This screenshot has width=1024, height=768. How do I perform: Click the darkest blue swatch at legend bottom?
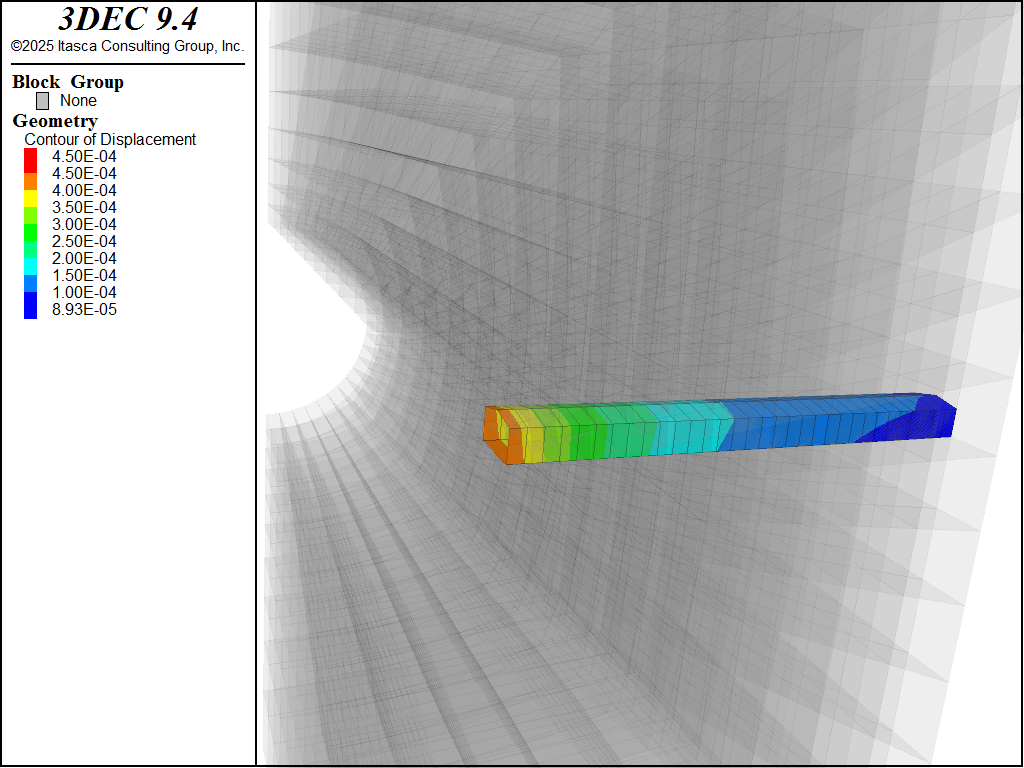pyautogui.click(x=30, y=309)
